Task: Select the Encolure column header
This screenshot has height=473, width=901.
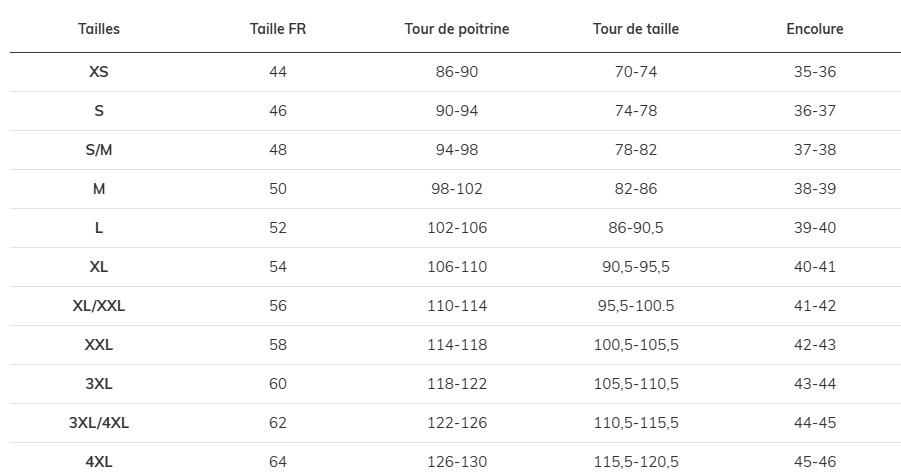Action: click(815, 29)
